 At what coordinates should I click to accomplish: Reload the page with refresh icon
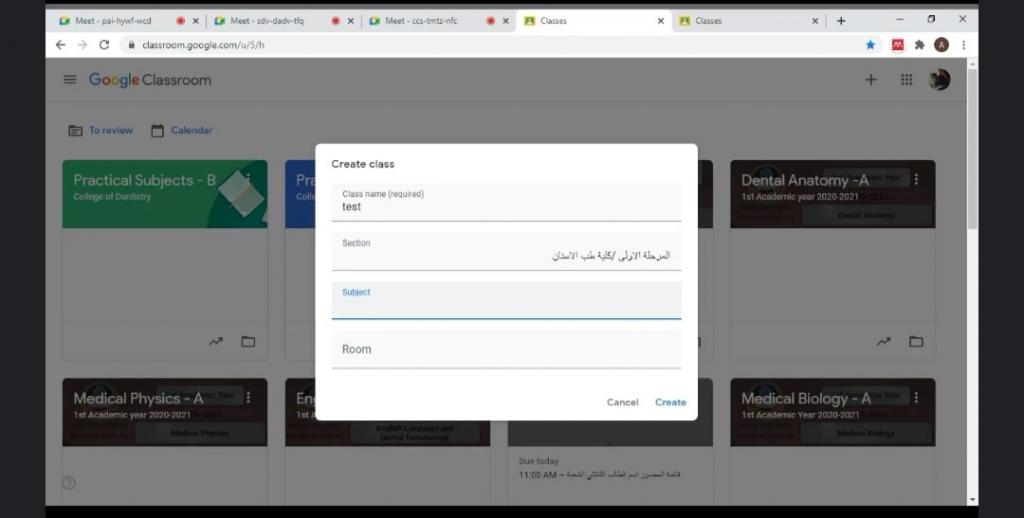[x=104, y=45]
